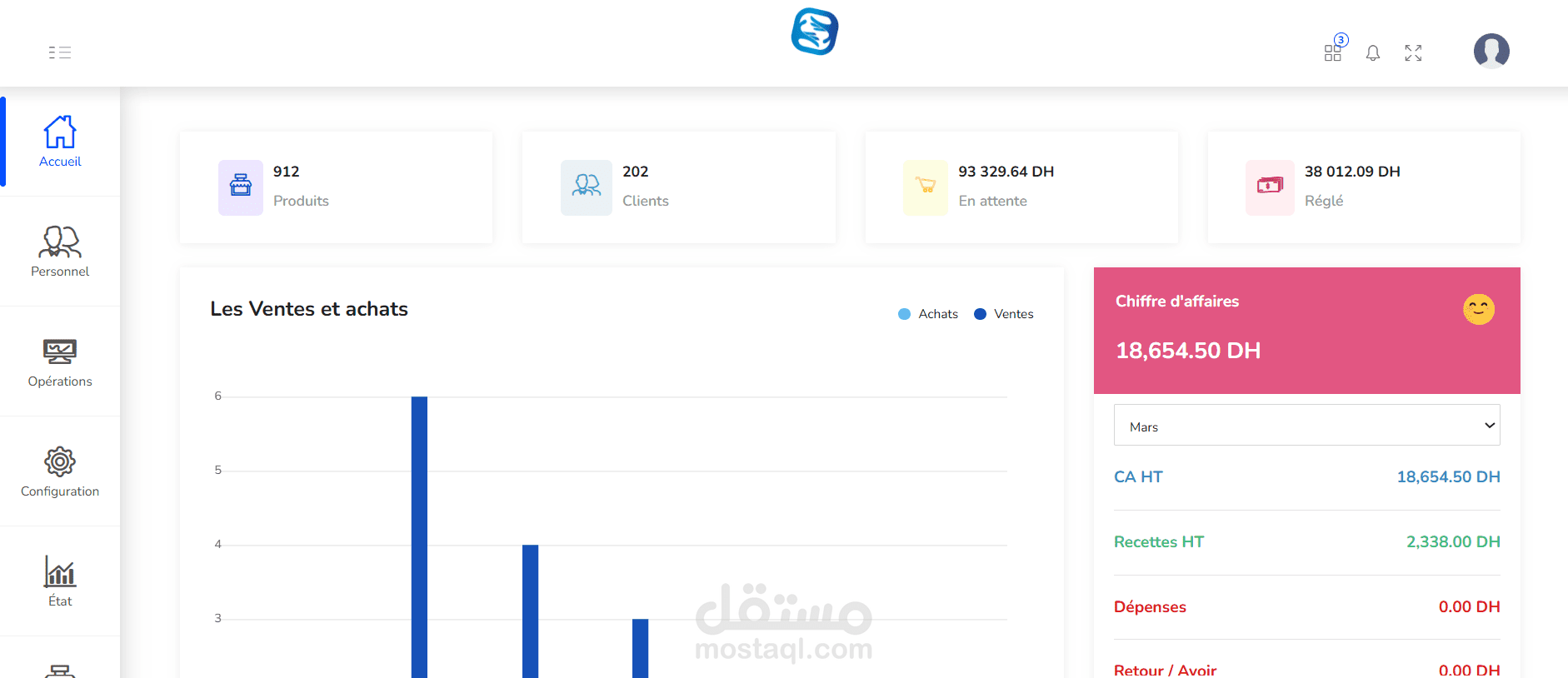Click the tallest Ventes bar in chart
This screenshot has height=678, width=1568.
[x=419, y=537]
